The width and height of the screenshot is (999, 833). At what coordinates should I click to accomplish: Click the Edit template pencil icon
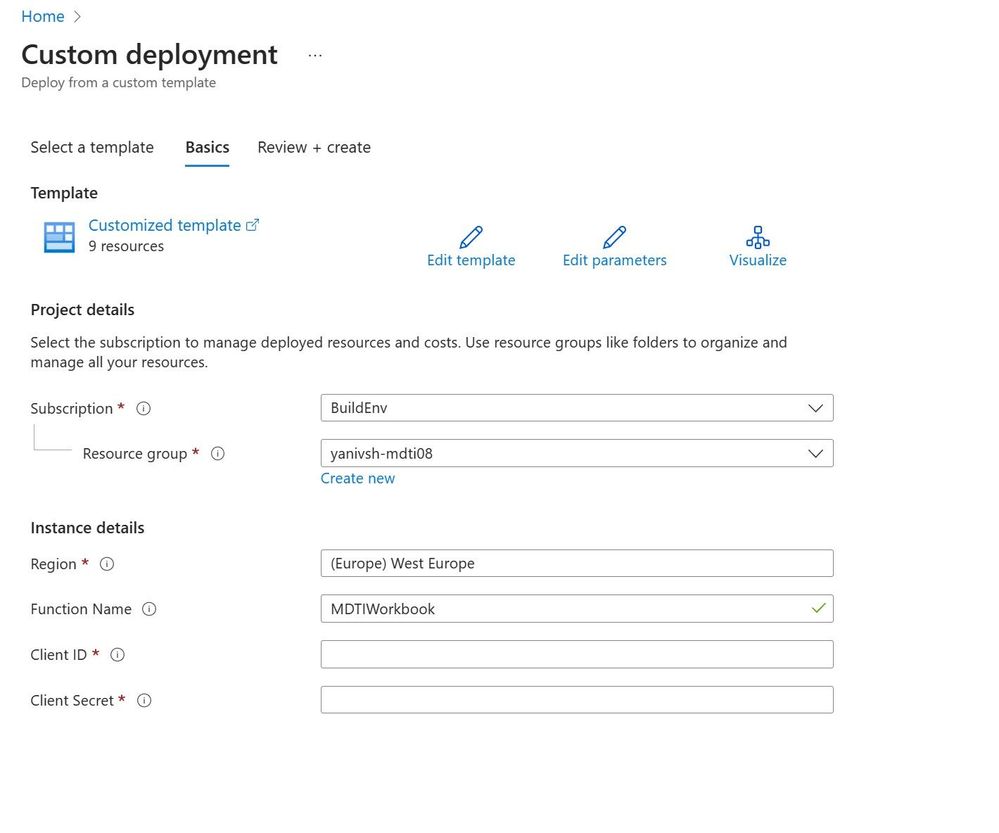(x=471, y=237)
